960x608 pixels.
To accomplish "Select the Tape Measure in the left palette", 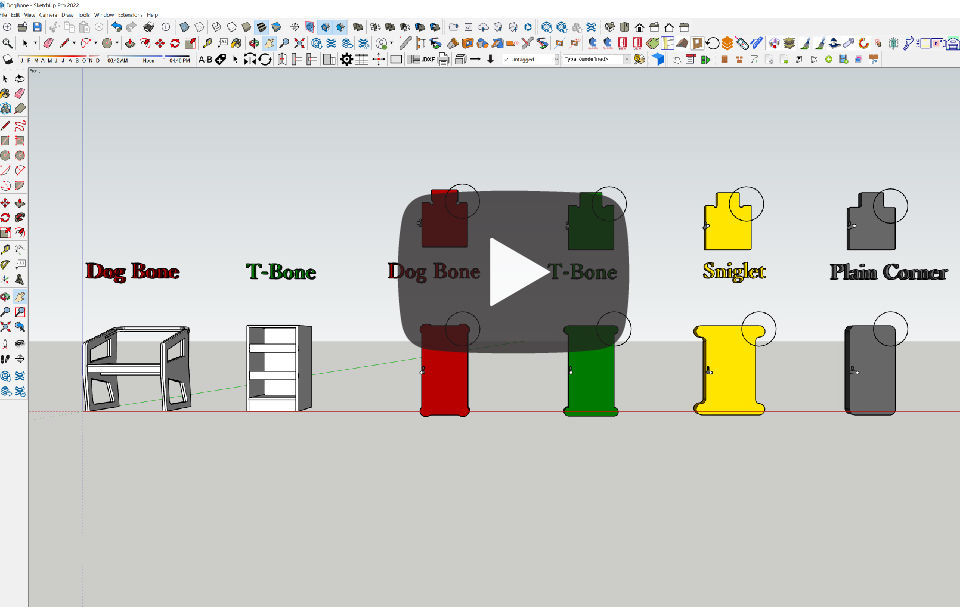I will [6, 250].
